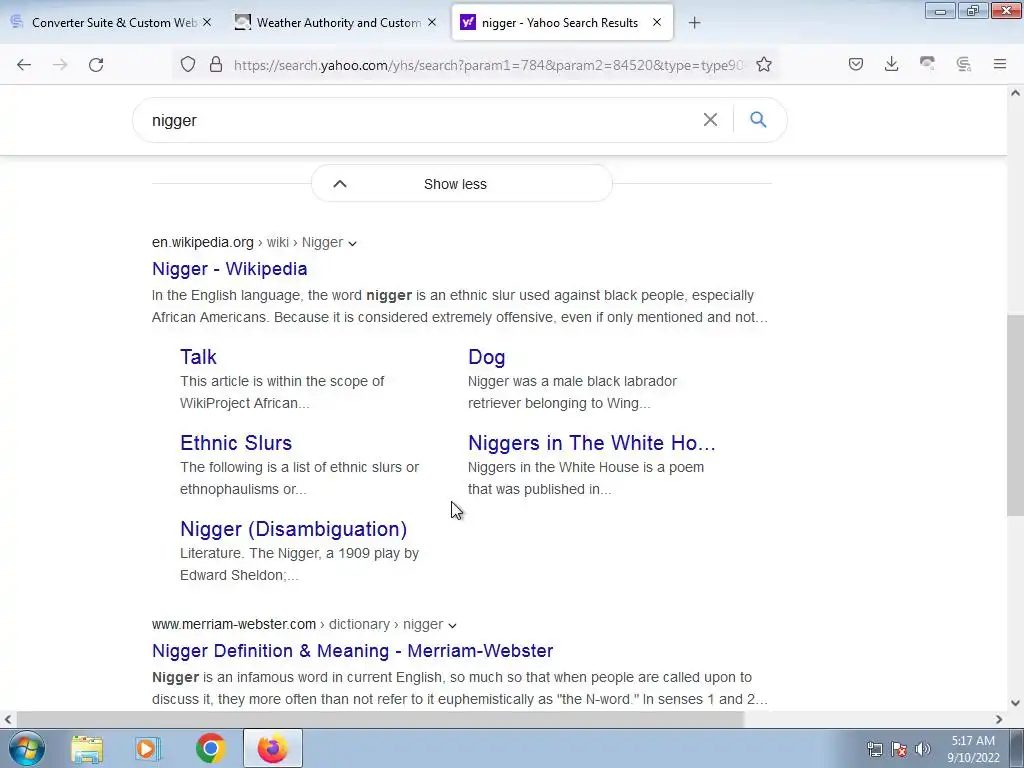
Task: Save page to Pocket
Action: pos(856,64)
